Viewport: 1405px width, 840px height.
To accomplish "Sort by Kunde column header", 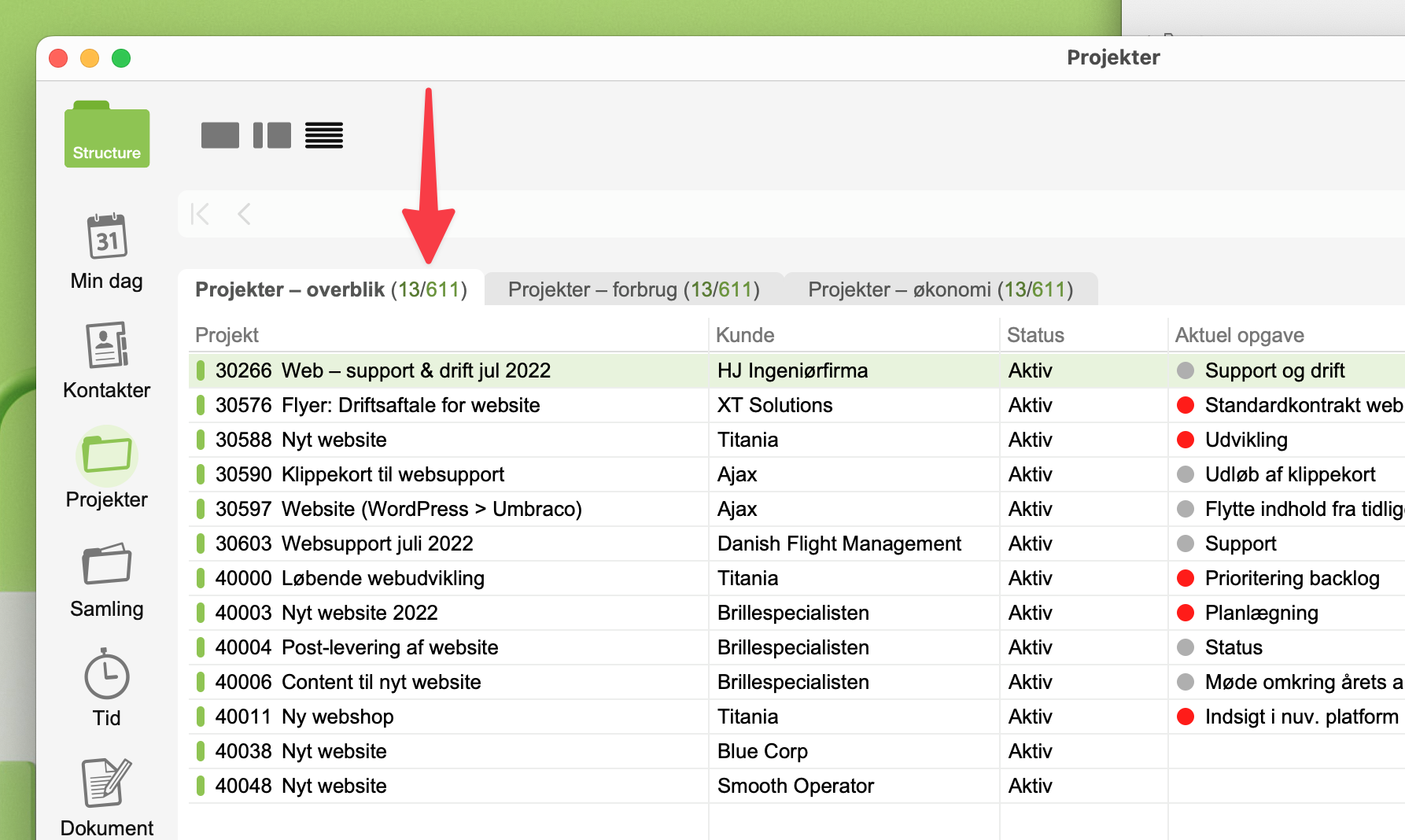I will pyautogui.click(x=745, y=335).
